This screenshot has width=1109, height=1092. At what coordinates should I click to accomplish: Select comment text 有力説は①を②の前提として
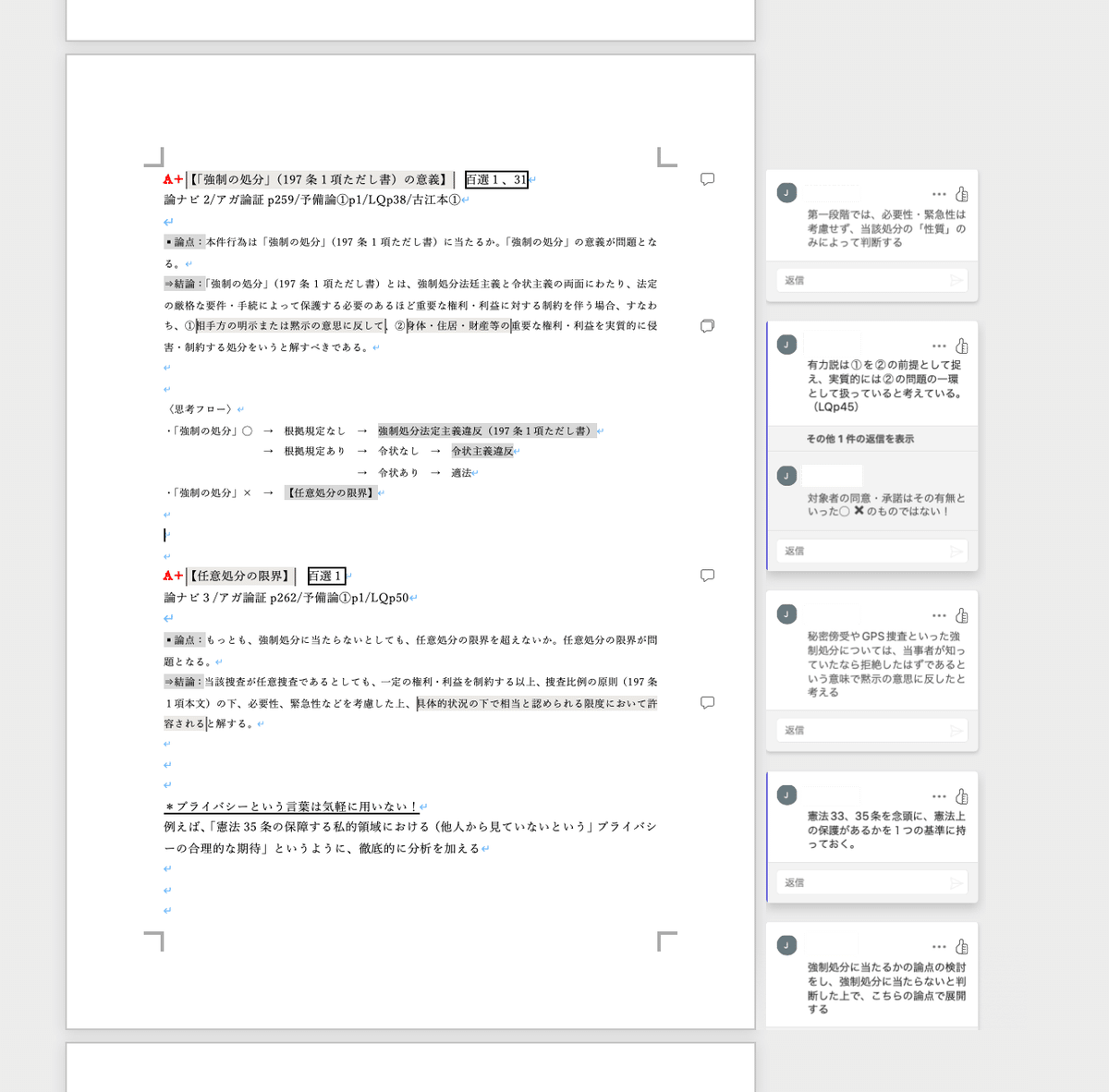[x=884, y=386]
